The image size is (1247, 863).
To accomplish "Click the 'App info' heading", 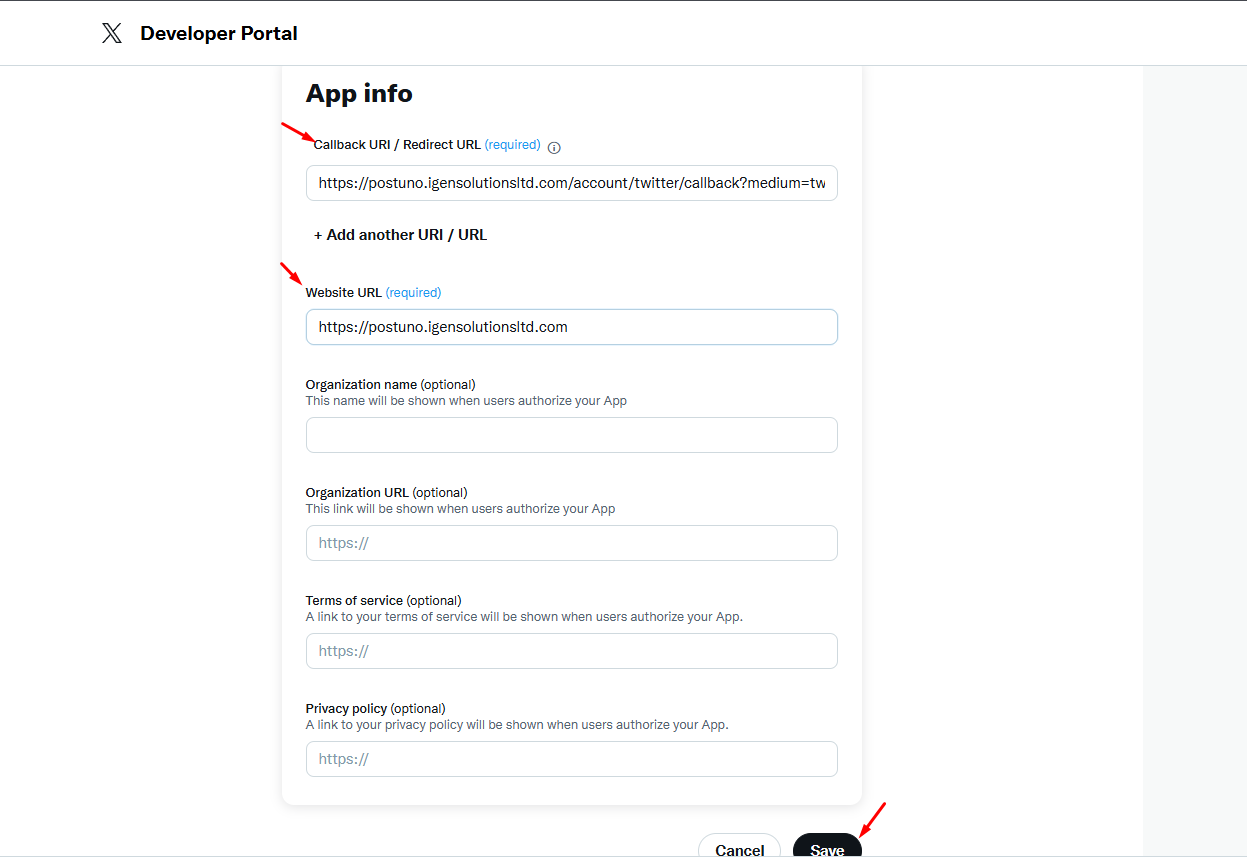I will click(359, 93).
